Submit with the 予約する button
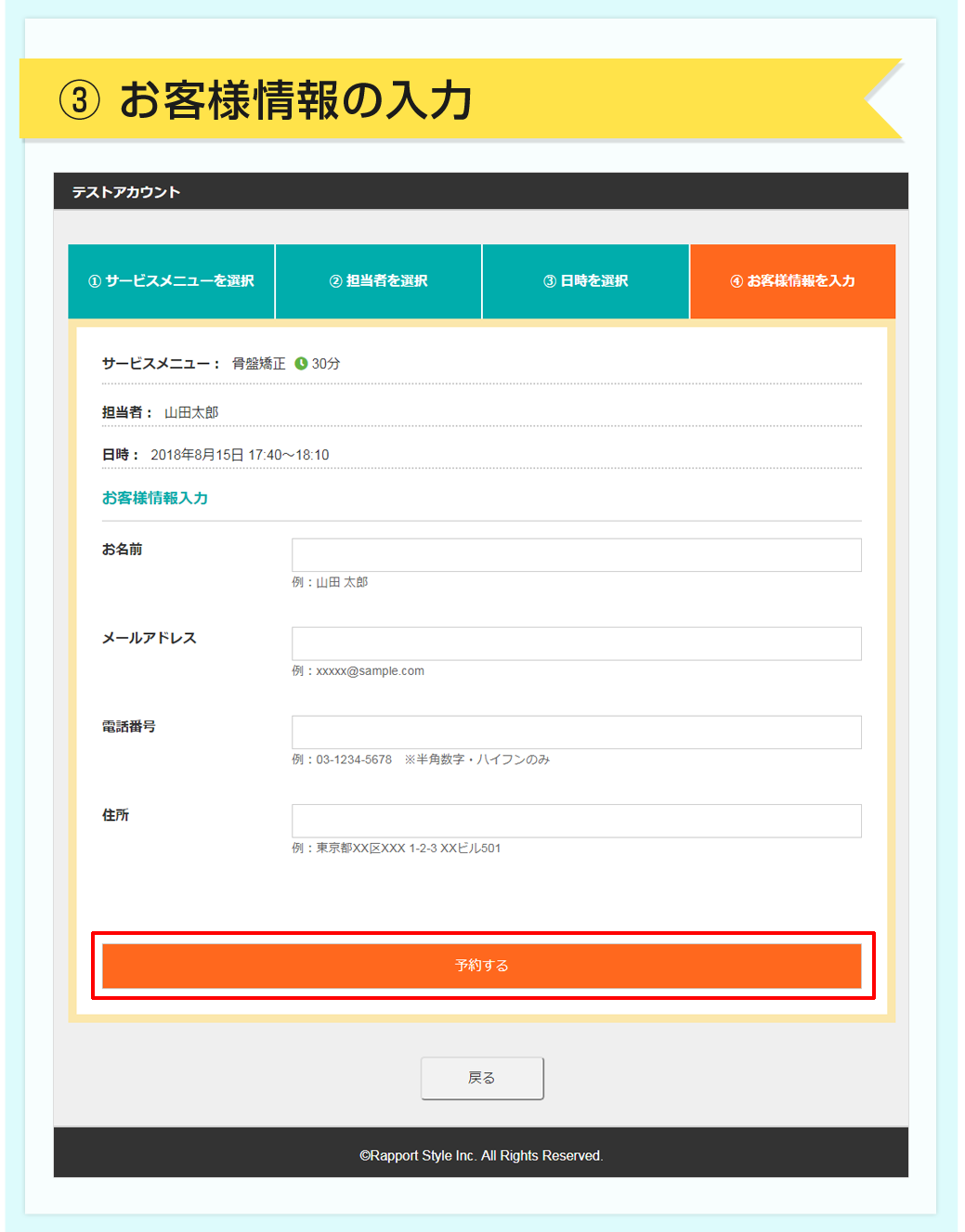Image resolution: width=965 pixels, height=1232 pixels. tap(482, 966)
